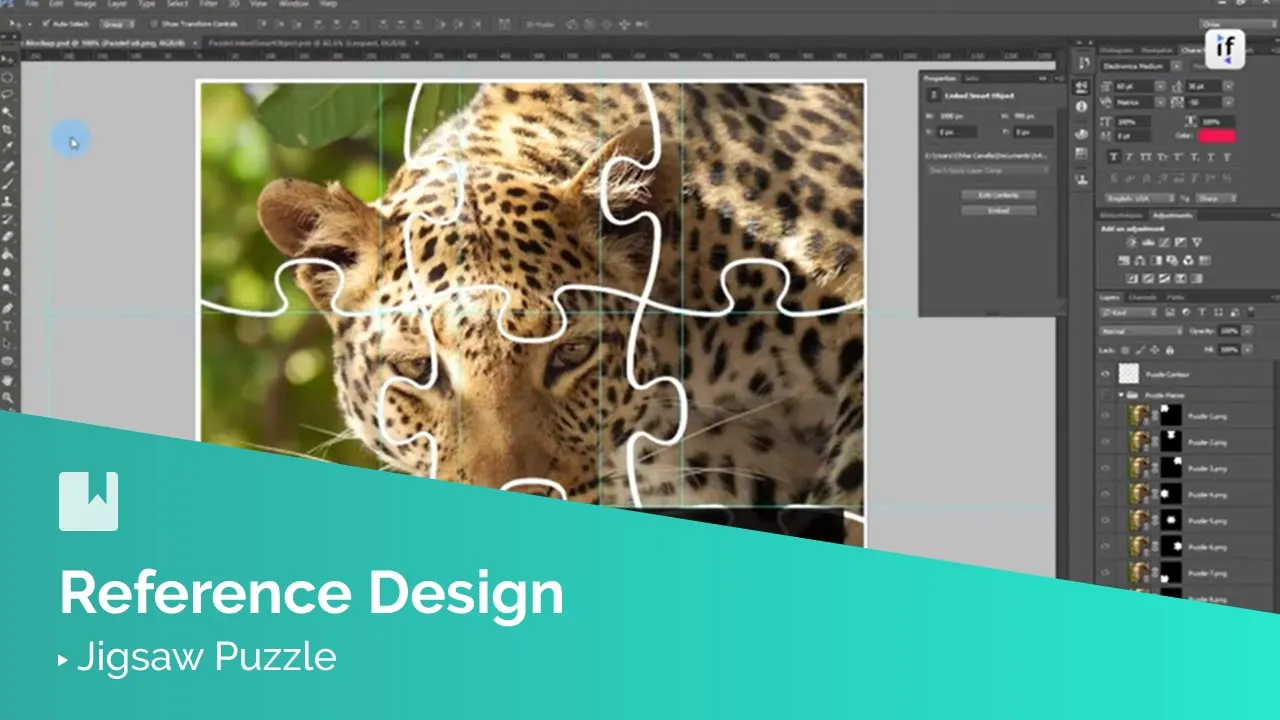Image resolution: width=1280 pixels, height=720 pixels.
Task: Collapse the Puzzle Pieces group
Action: [1122, 395]
